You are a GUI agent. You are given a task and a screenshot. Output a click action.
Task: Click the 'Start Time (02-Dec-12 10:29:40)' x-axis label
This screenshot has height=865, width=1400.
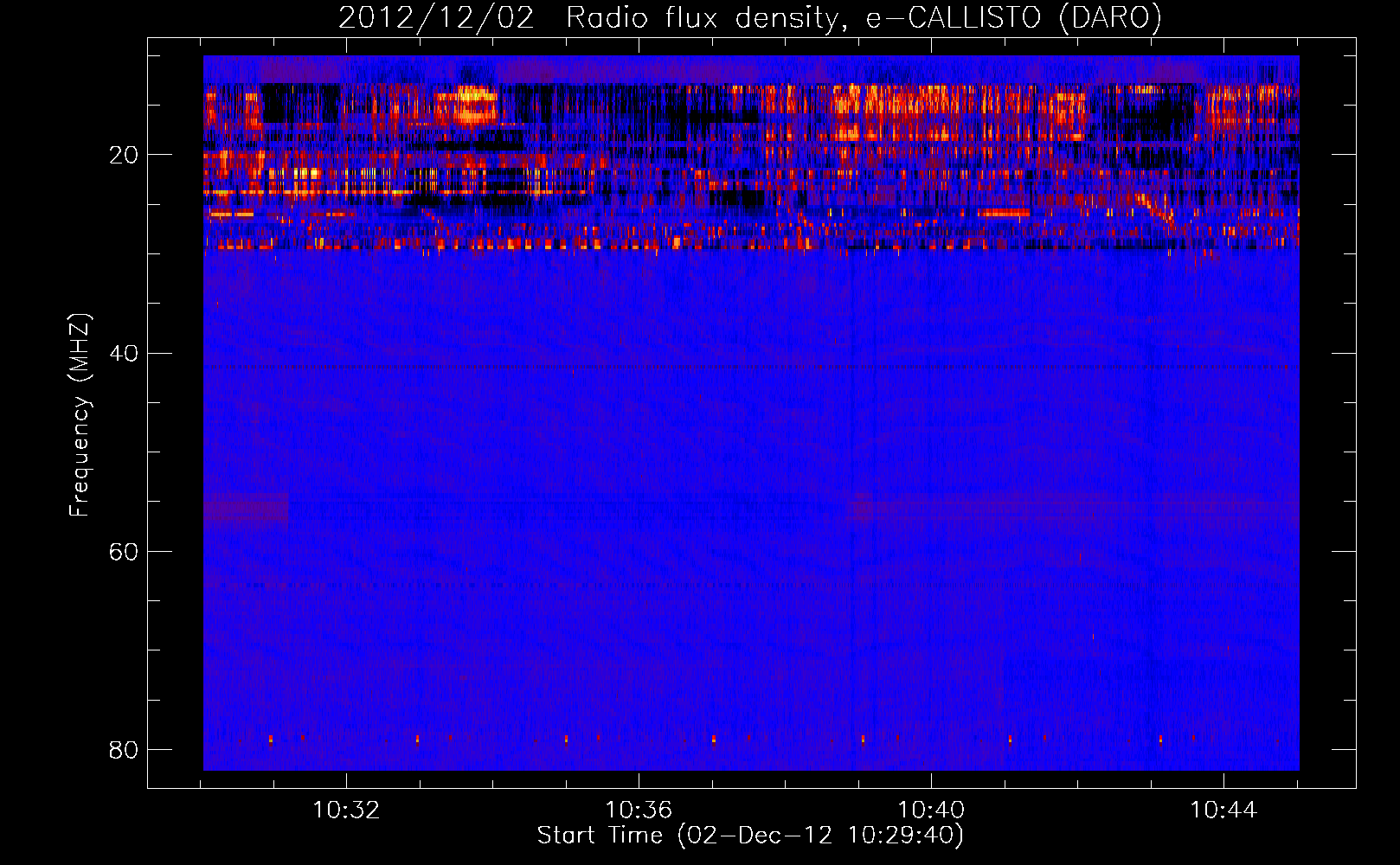[750, 836]
